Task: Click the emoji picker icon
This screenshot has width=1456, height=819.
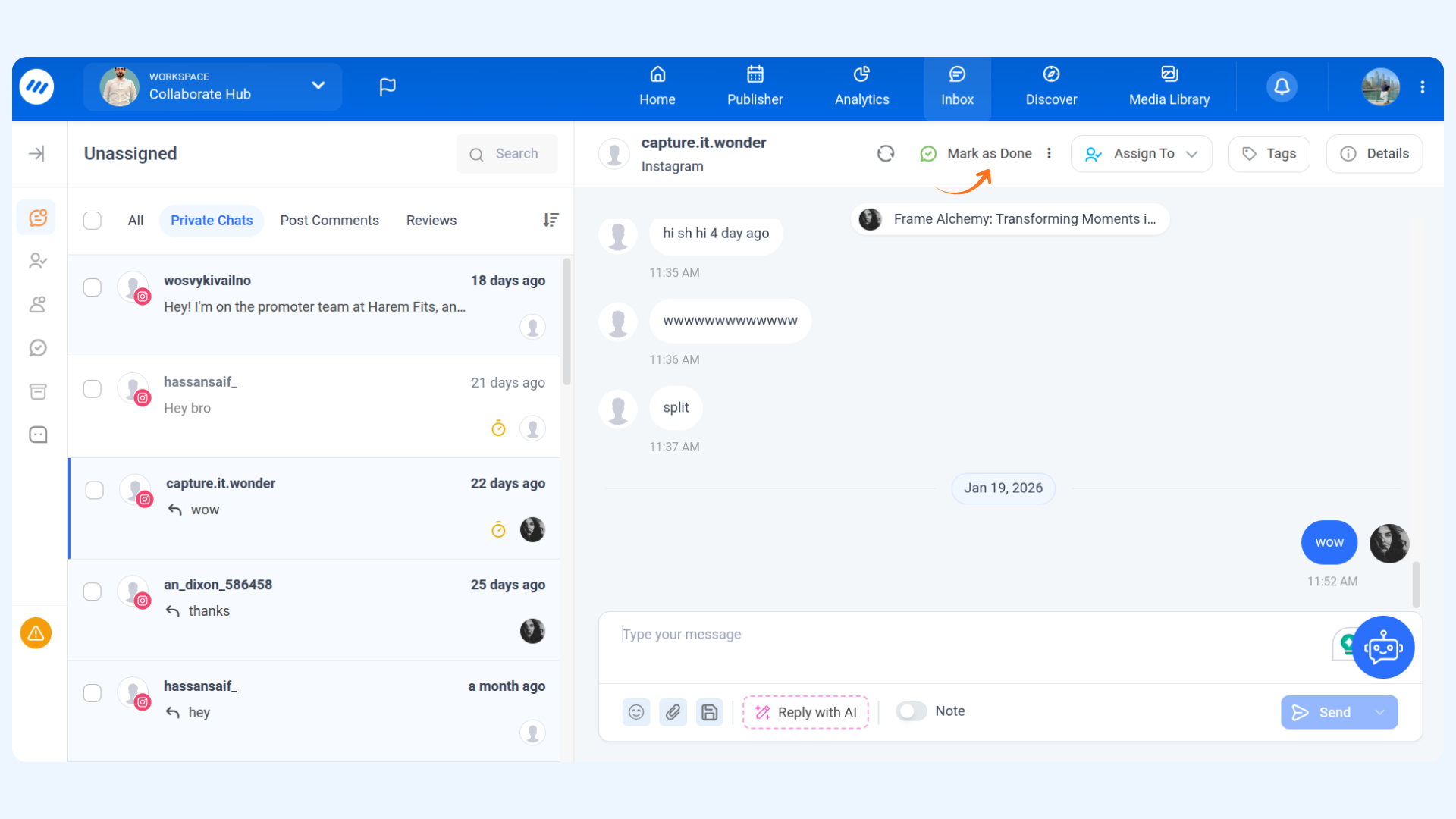Action: [x=636, y=712]
